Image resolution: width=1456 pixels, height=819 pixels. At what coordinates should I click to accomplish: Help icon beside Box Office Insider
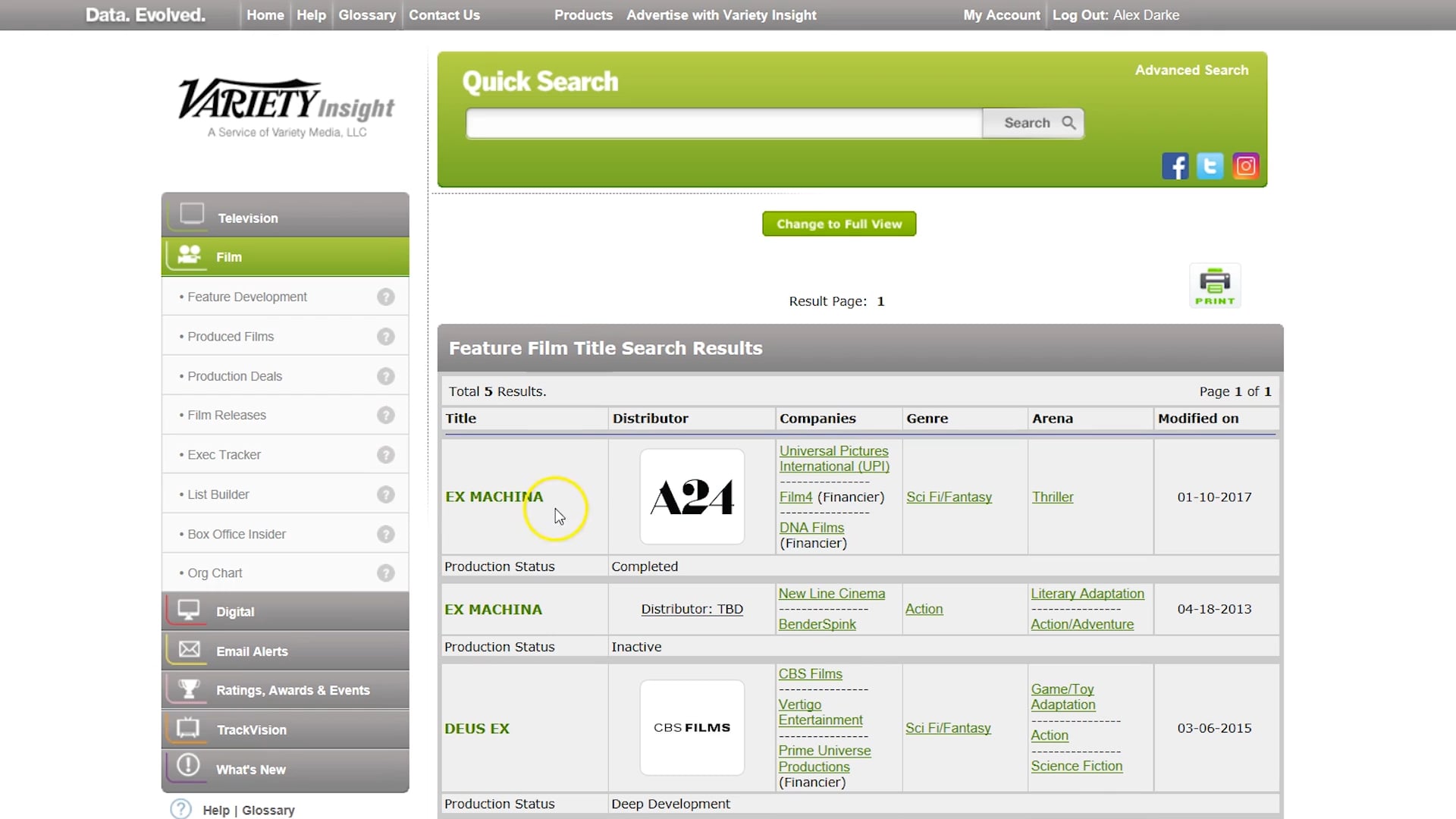[386, 535]
